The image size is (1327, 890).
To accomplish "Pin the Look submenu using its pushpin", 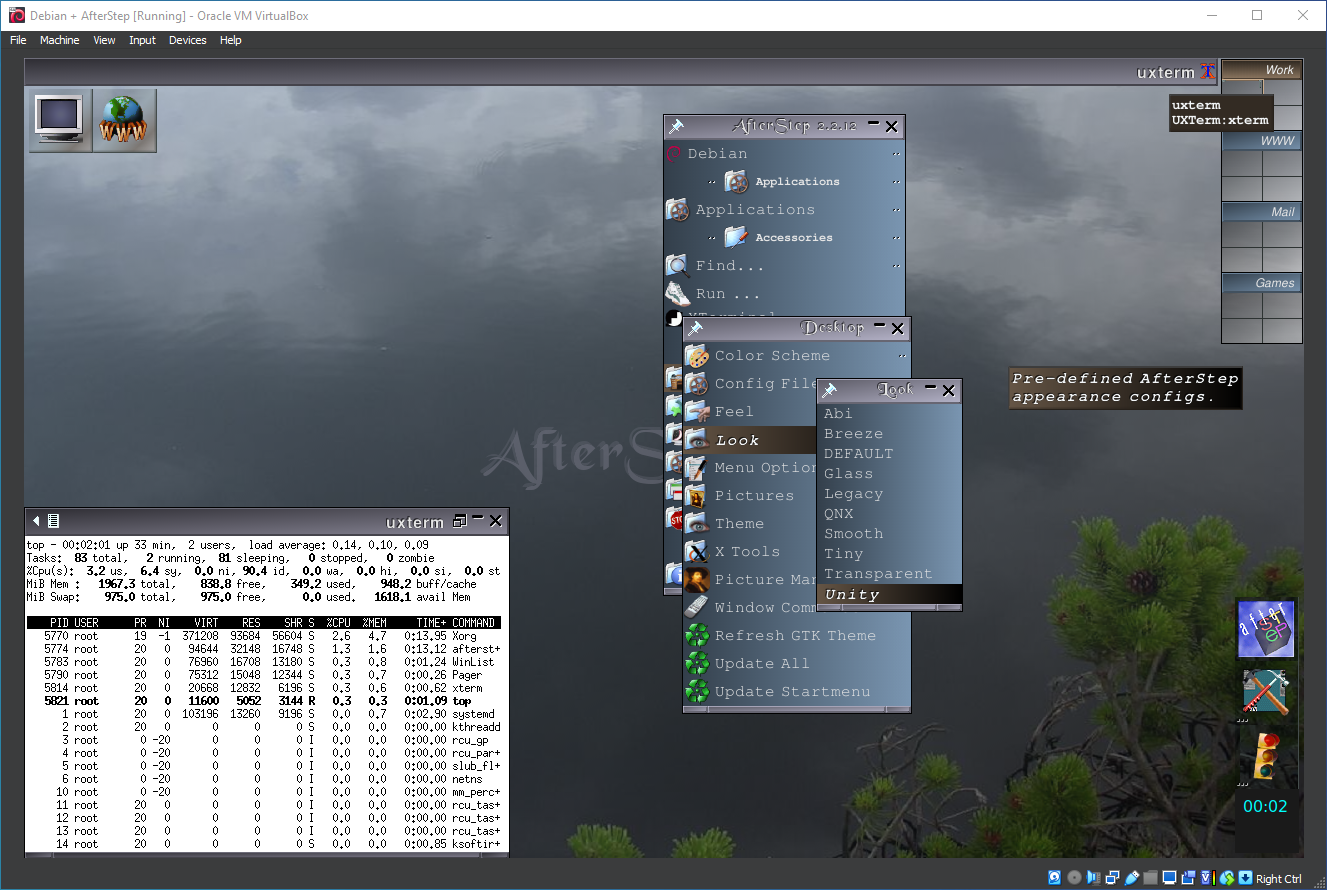I will pos(829,391).
